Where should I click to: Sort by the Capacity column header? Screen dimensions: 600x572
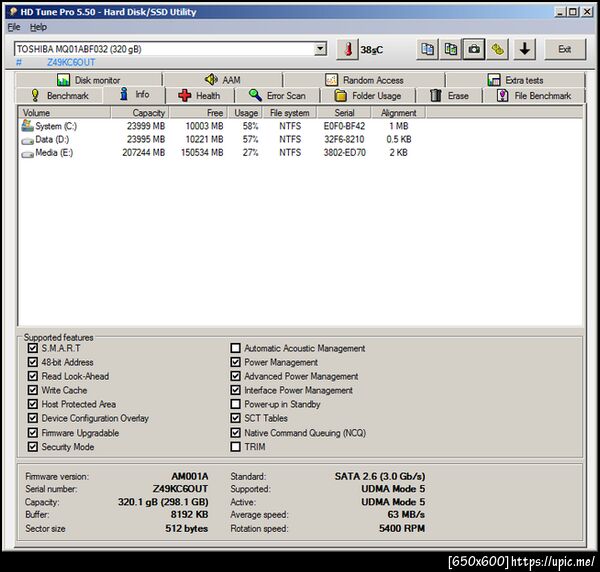point(140,112)
